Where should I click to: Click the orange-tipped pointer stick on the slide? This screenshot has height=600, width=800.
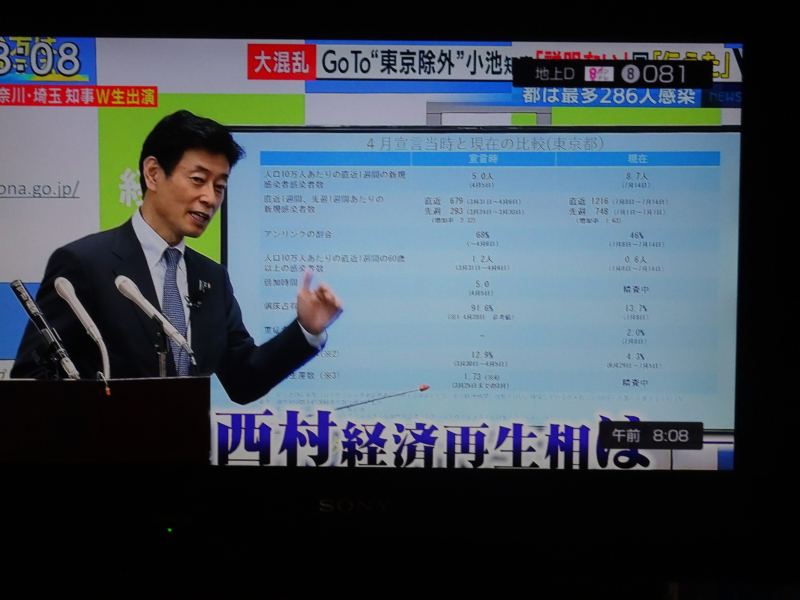383,397
